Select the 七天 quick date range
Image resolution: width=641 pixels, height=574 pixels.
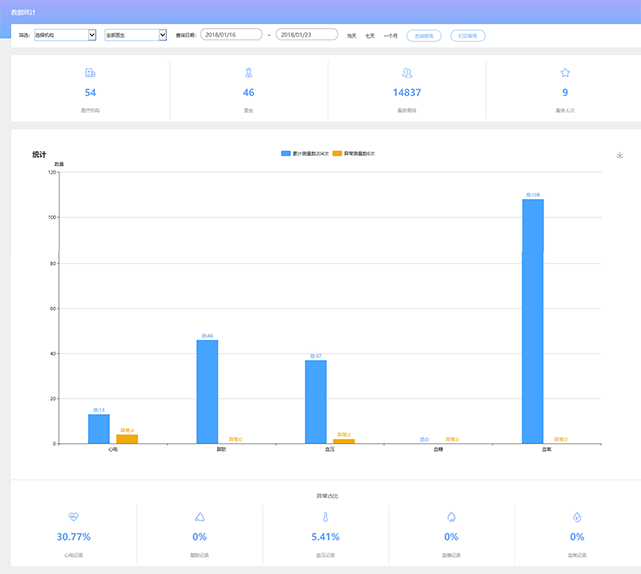tap(370, 35)
